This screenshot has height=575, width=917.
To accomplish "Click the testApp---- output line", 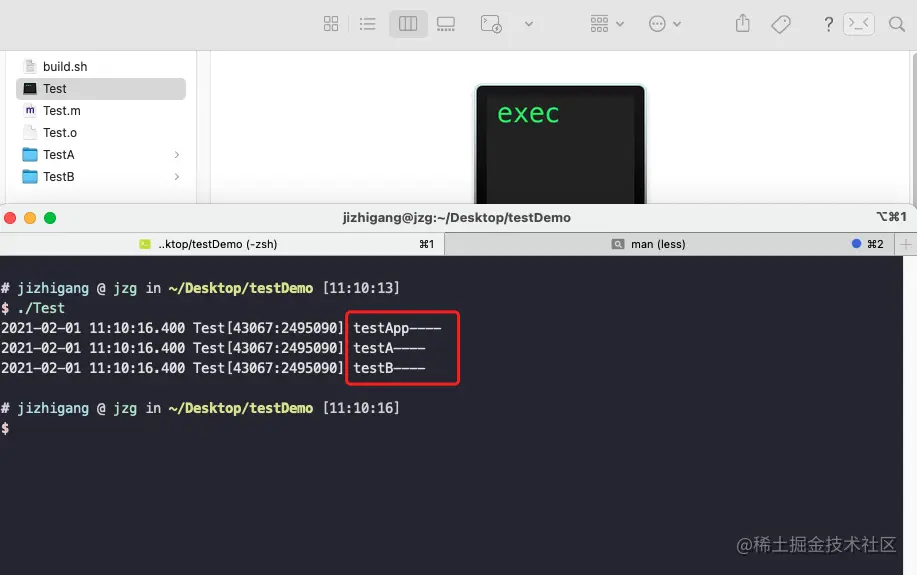I will (397, 328).
